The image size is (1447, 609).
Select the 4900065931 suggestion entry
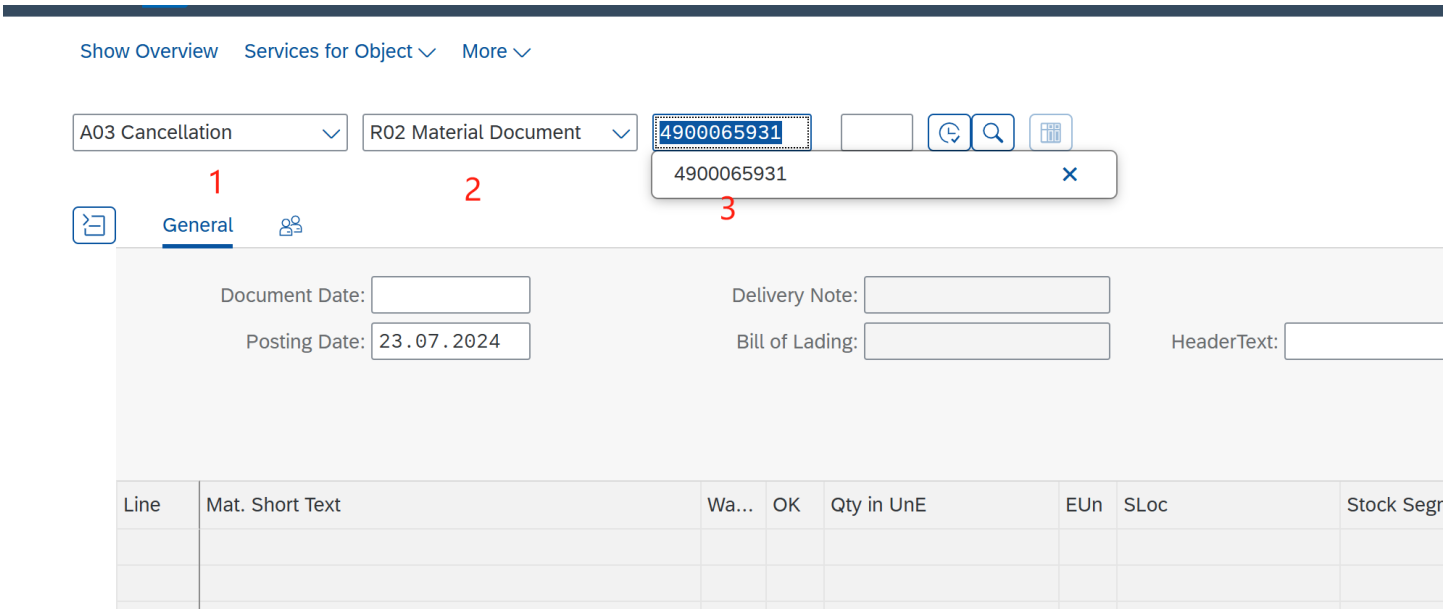pyautogui.click(x=730, y=175)
